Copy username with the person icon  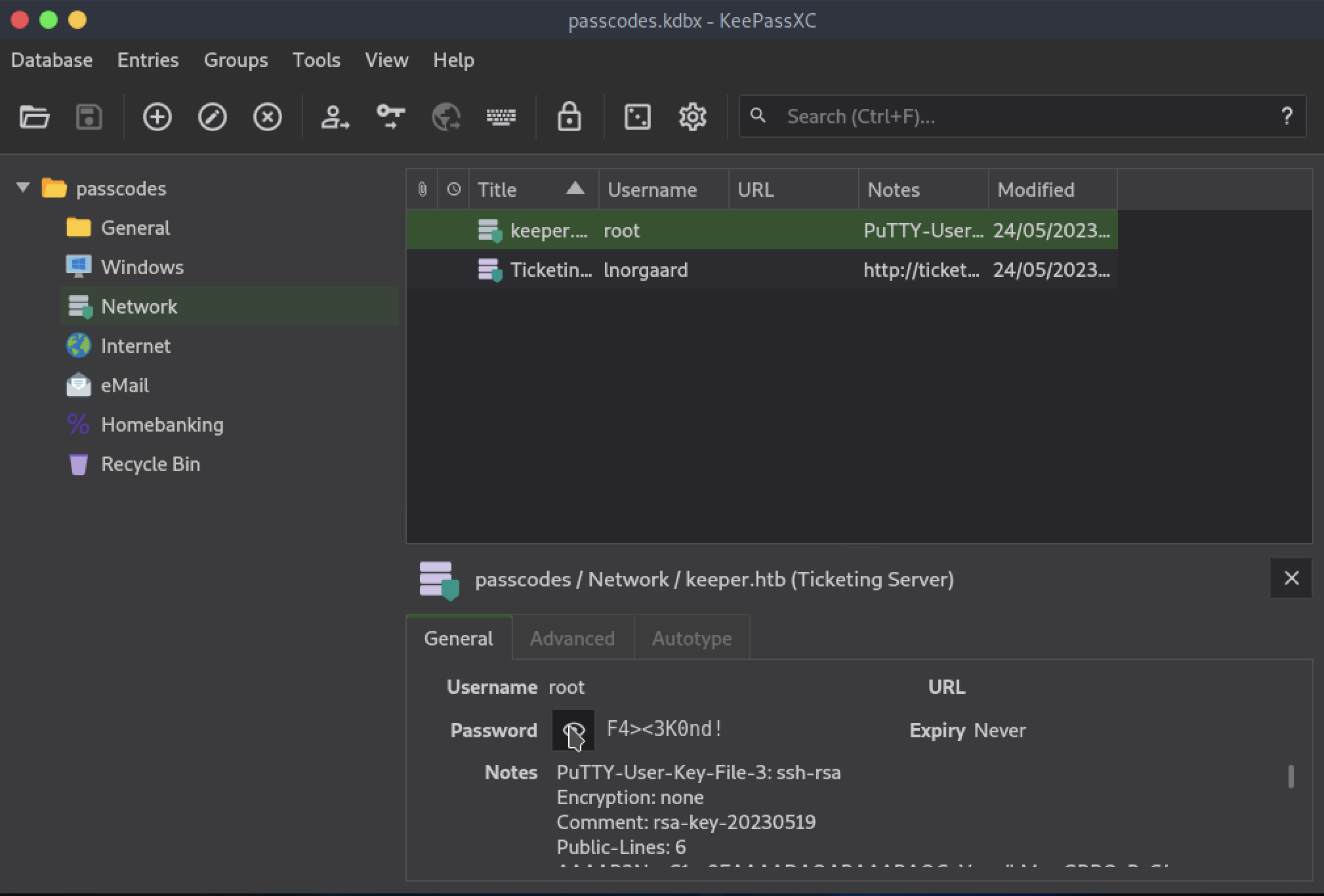335,117
